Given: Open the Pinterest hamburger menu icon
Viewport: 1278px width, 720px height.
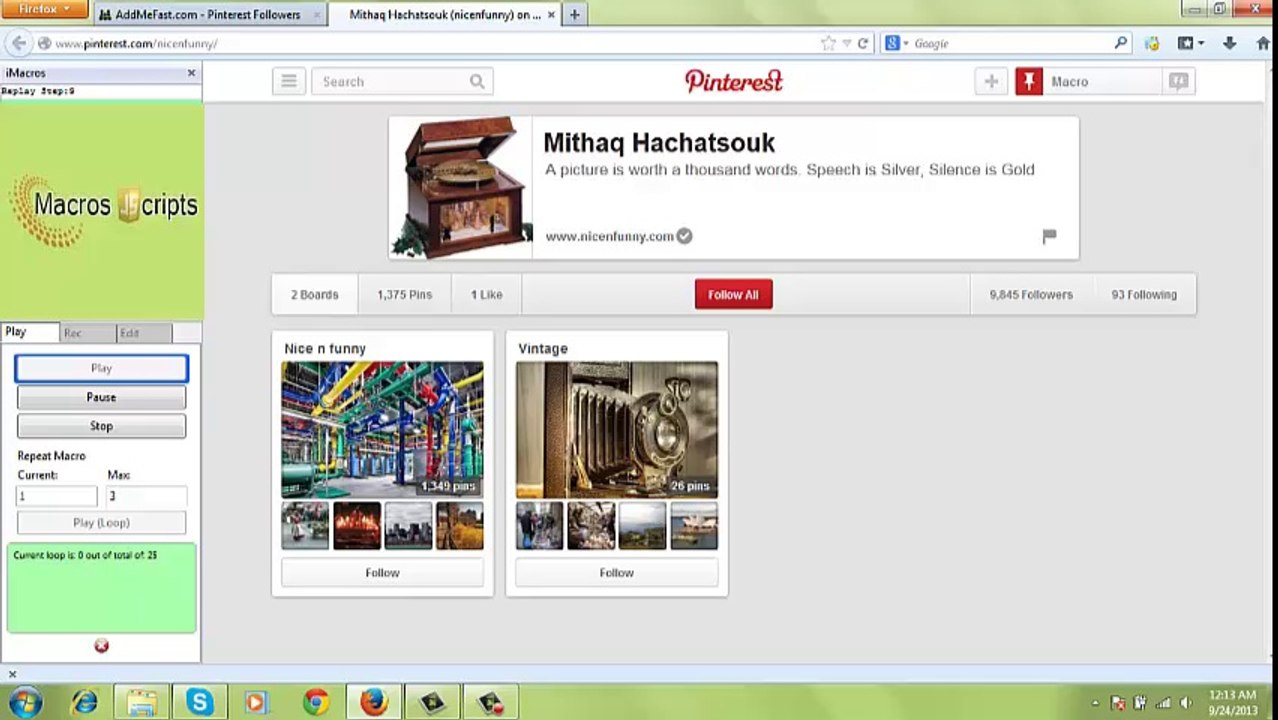Looking at the screenshot, I should click(x=288, y=82).
